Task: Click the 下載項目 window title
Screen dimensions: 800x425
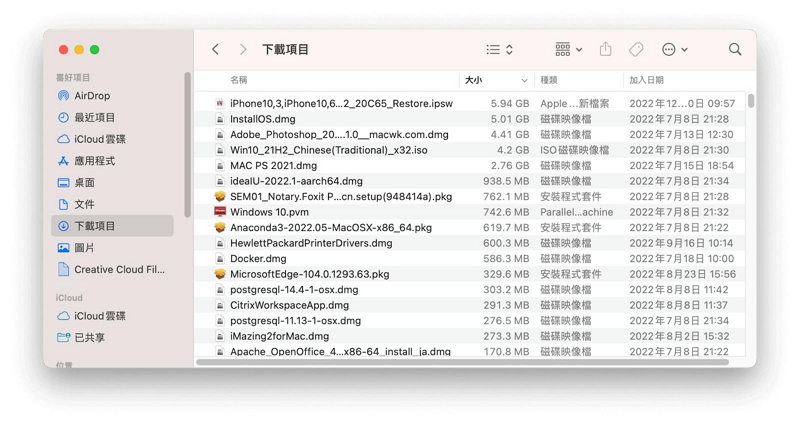Action: point(285,49)
